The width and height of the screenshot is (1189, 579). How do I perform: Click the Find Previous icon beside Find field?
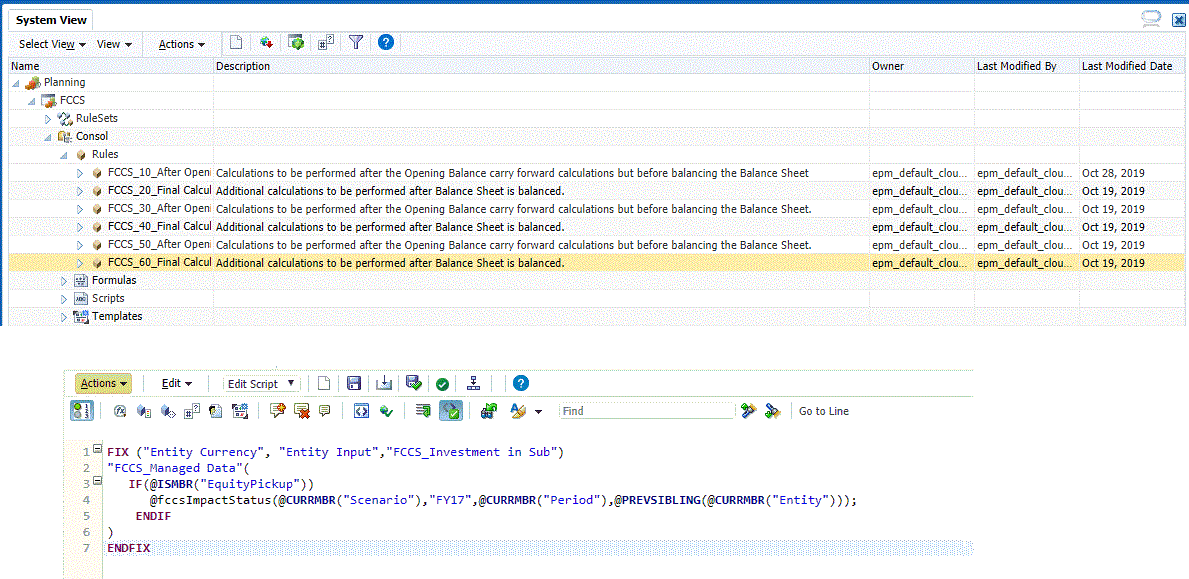click(x=773, y=411)
